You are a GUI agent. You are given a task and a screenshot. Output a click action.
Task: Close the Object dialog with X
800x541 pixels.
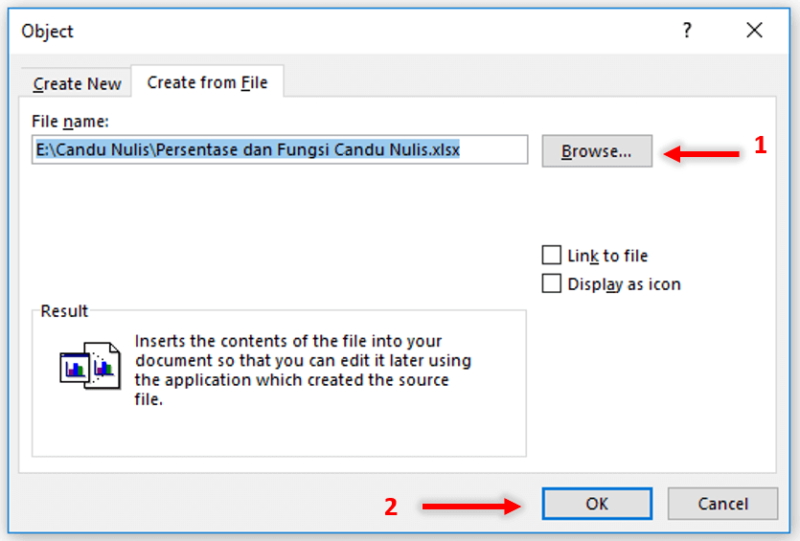click(x=754, y=30)
